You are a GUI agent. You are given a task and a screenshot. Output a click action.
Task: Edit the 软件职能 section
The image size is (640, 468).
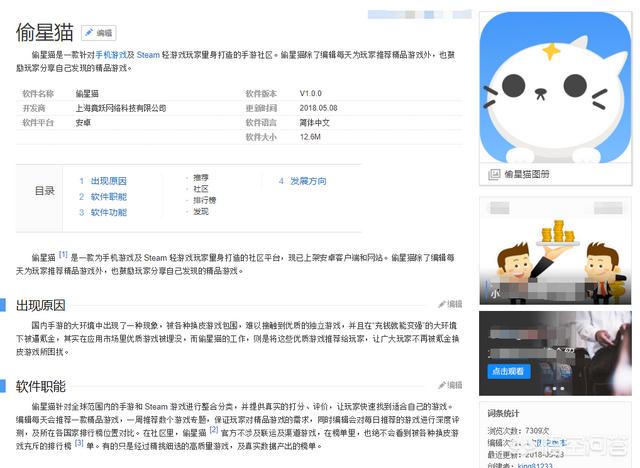click(450, 385)
